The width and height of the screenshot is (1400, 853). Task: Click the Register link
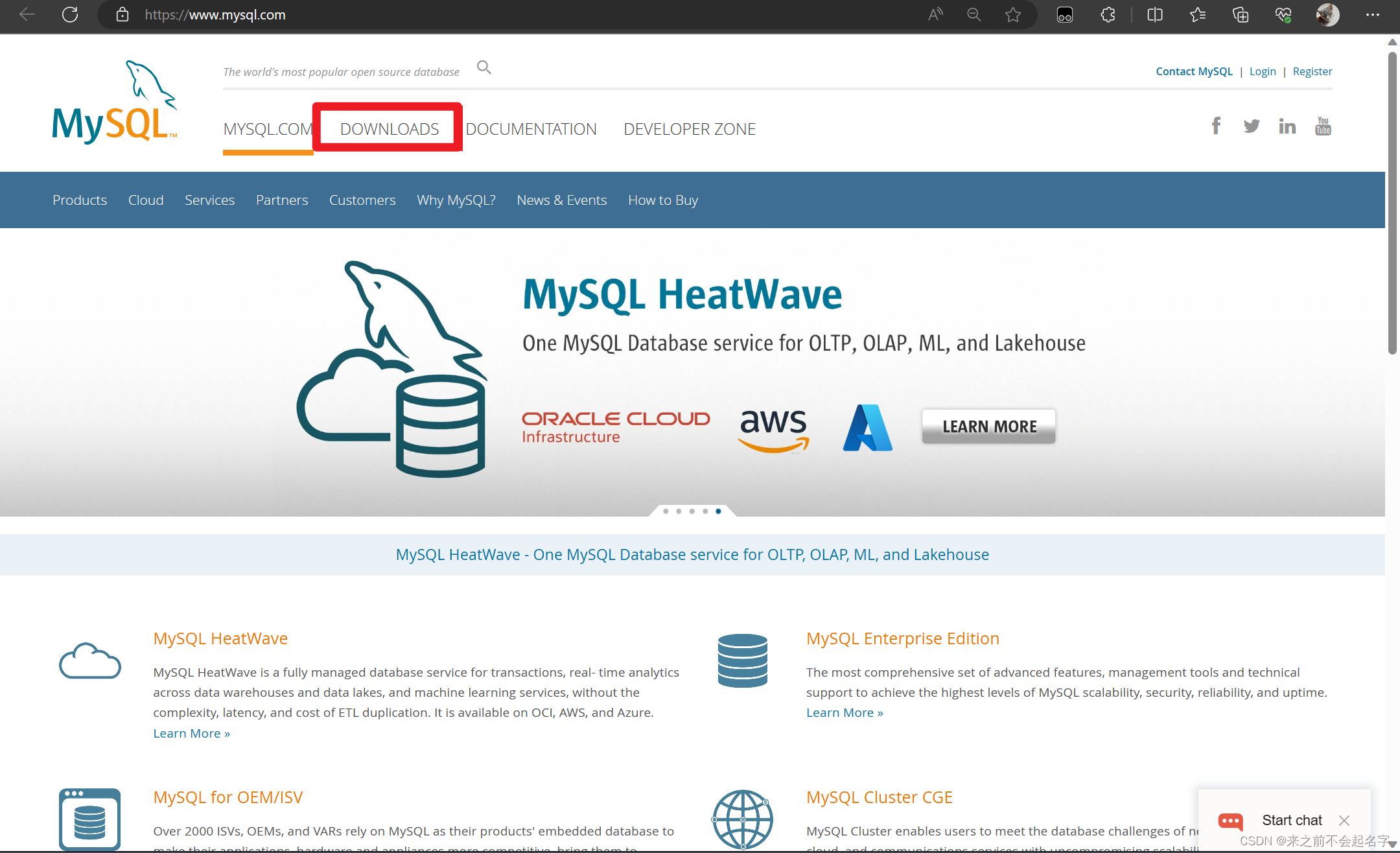point(1312,71)
